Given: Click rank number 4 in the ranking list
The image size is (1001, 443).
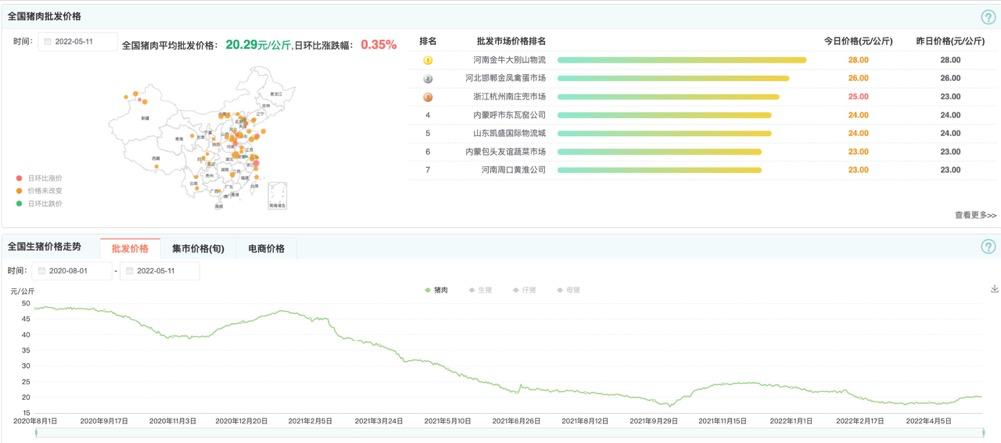Looking at the screenshot, I should [x=428, y=116].
